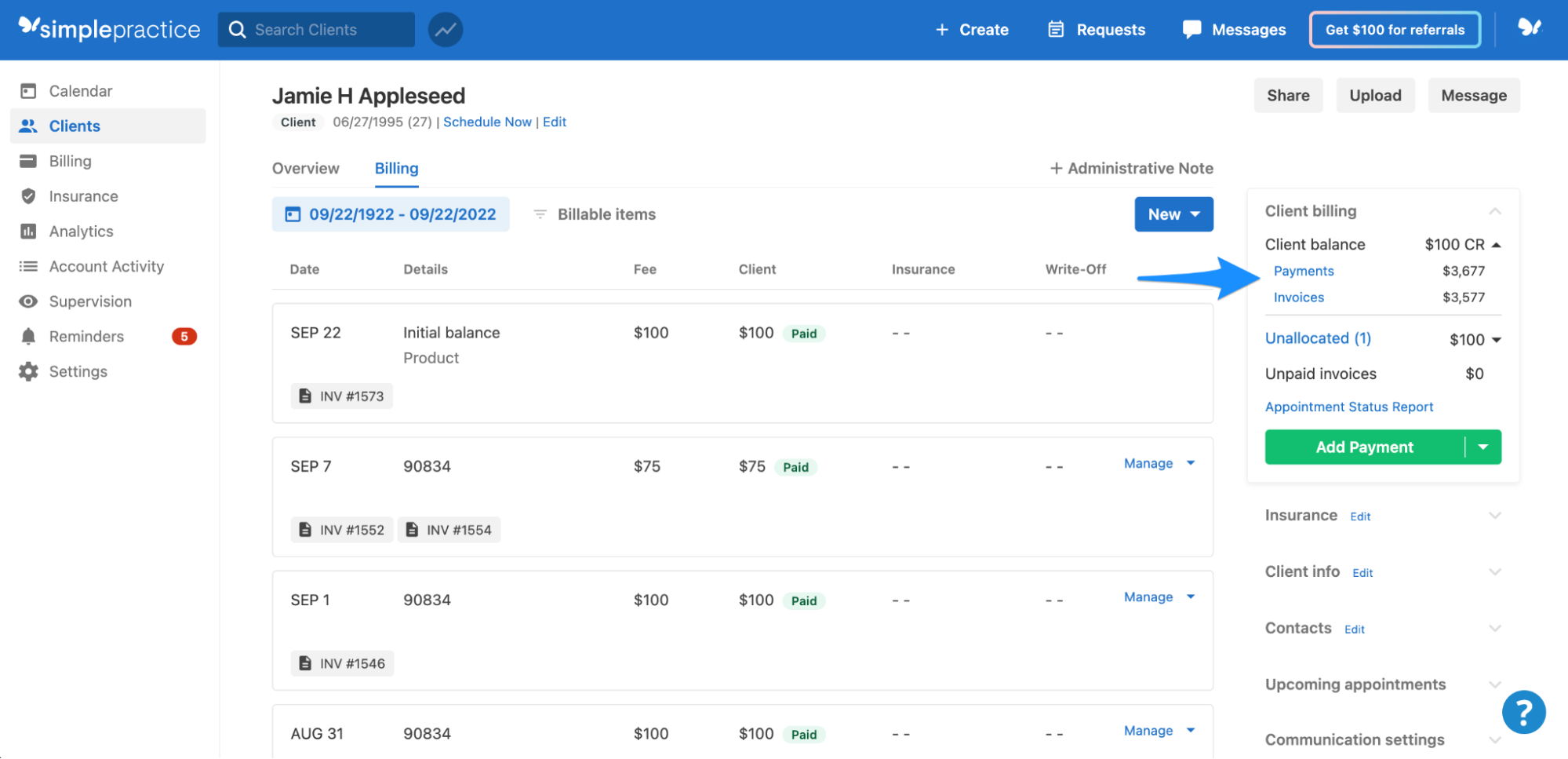Open Settings from the sidebar
The height and width of the screenshot is (759, 1568).
pyautogui.click(x=78, y=370)
